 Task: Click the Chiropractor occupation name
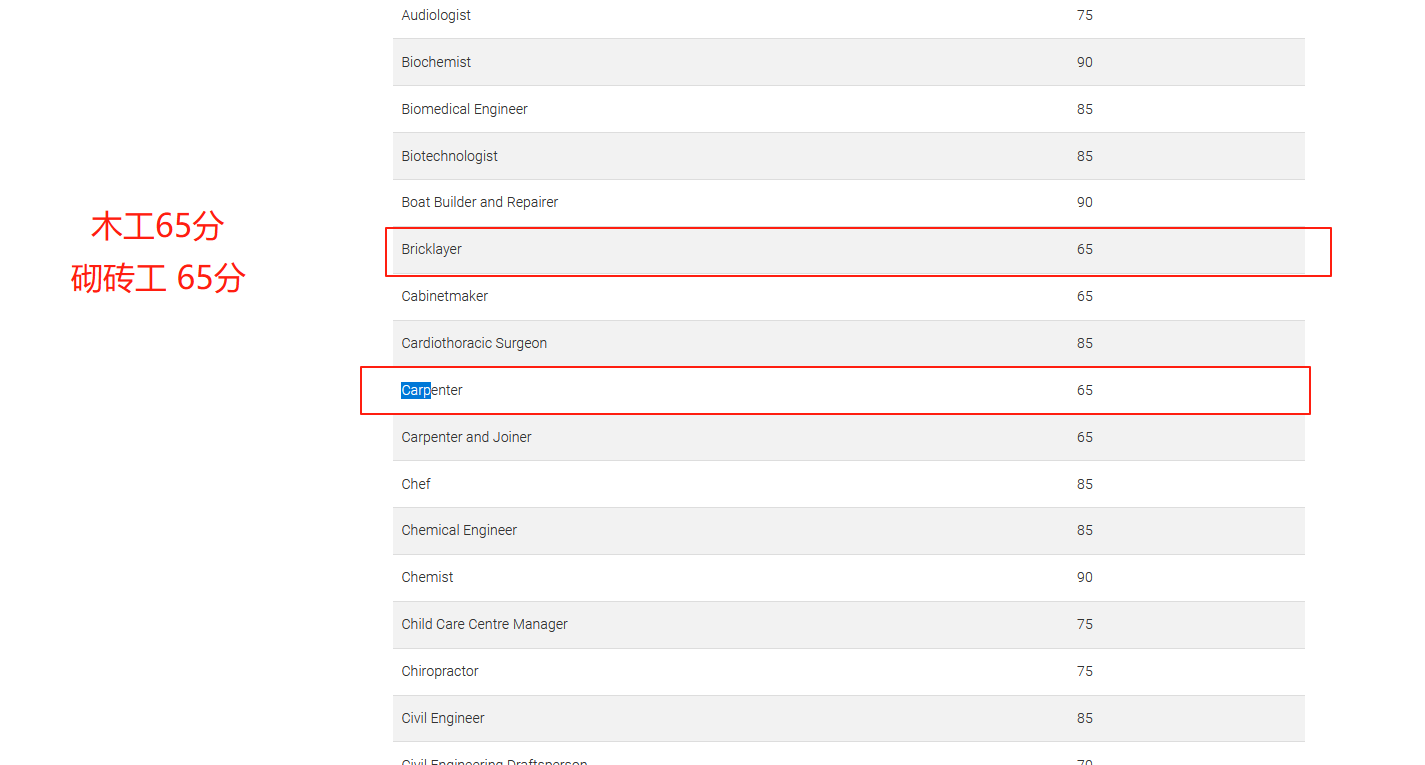coord(440,671)
